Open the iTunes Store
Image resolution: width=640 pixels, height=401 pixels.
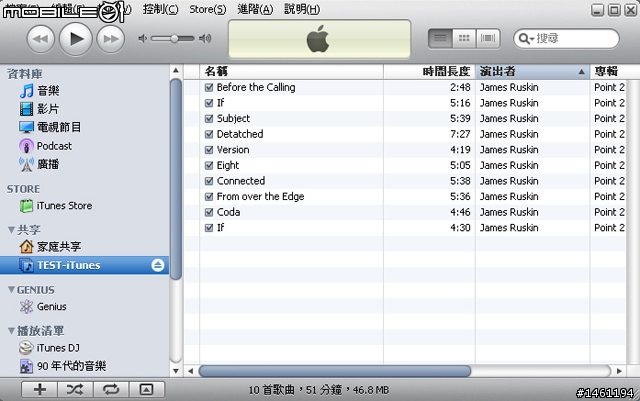tap(56, 206)
